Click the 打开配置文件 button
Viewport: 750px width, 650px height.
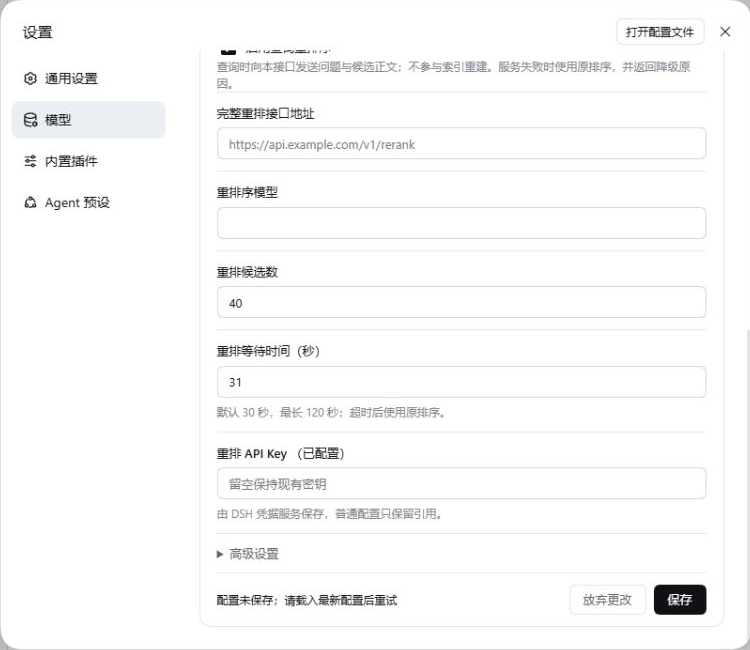point(660,32)
